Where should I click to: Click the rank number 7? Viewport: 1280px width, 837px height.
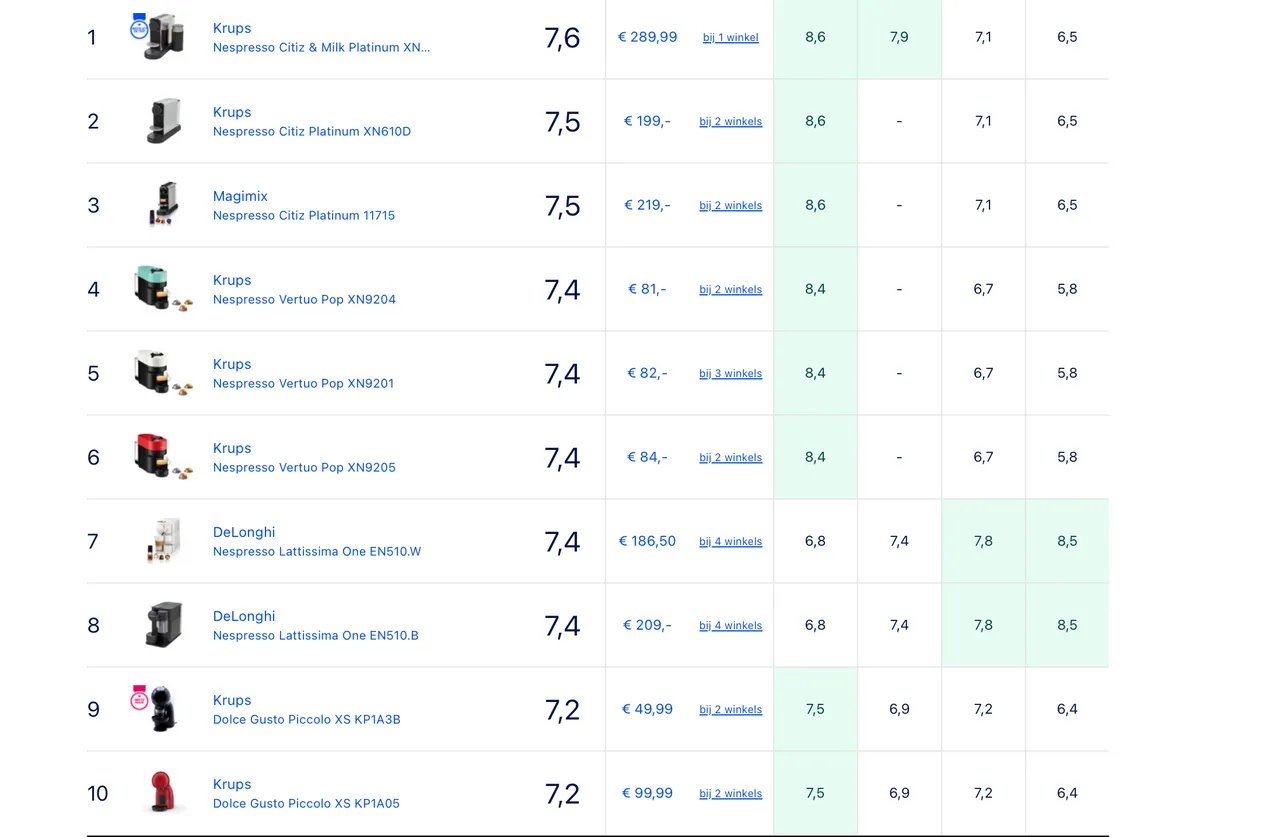(x=93, y=542)
